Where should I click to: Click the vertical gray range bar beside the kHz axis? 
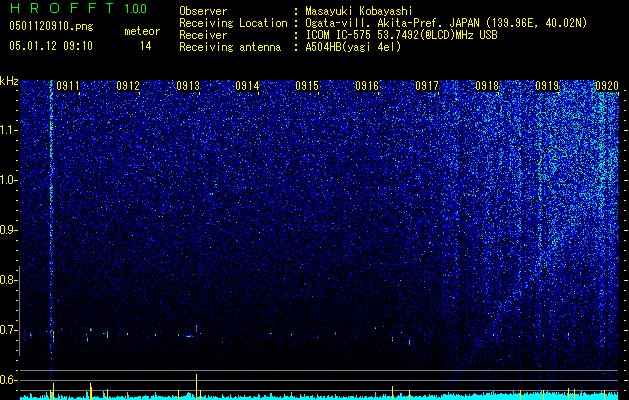point(19,311)
